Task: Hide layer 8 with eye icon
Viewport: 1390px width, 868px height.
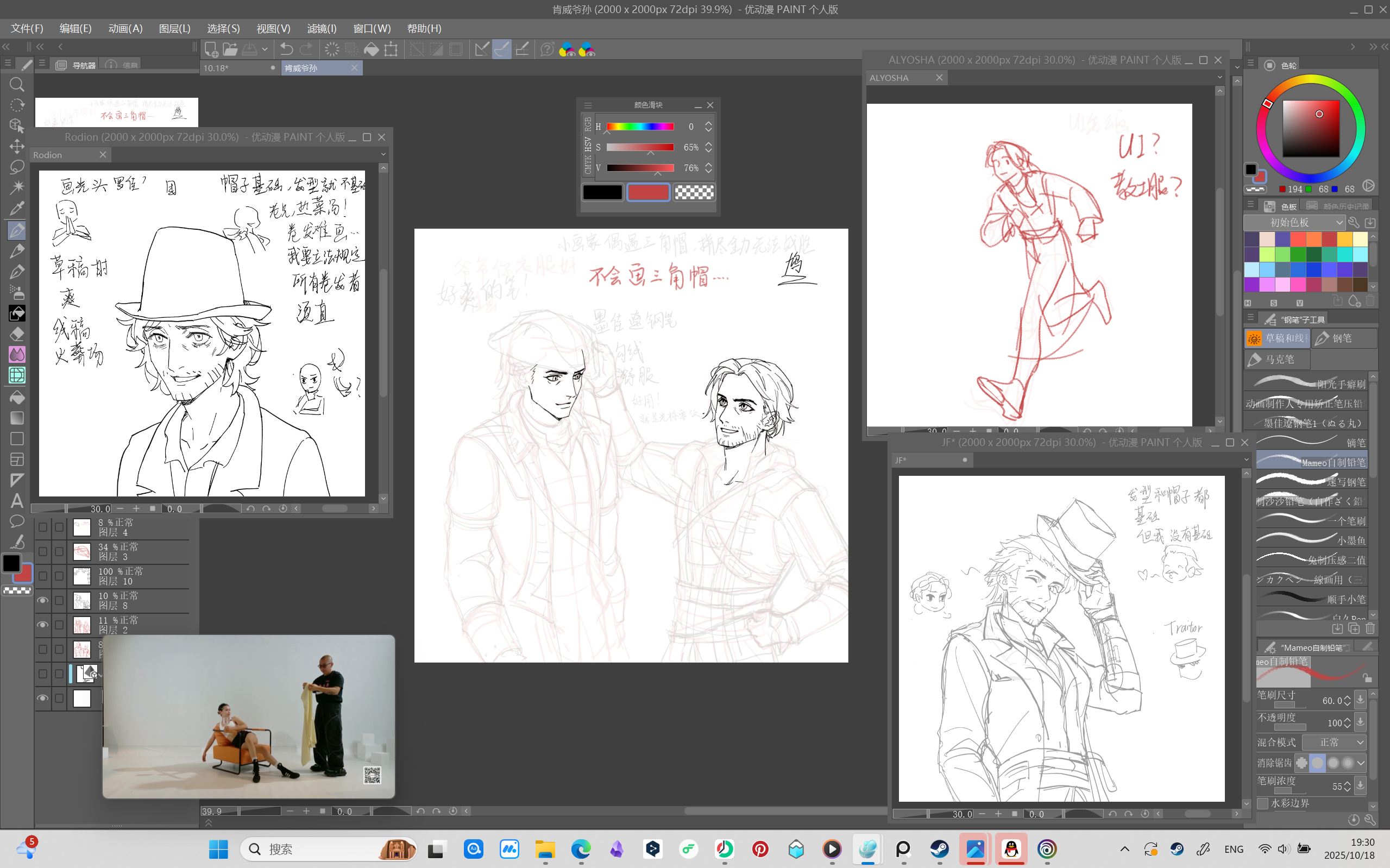Action: coord(42,600)
